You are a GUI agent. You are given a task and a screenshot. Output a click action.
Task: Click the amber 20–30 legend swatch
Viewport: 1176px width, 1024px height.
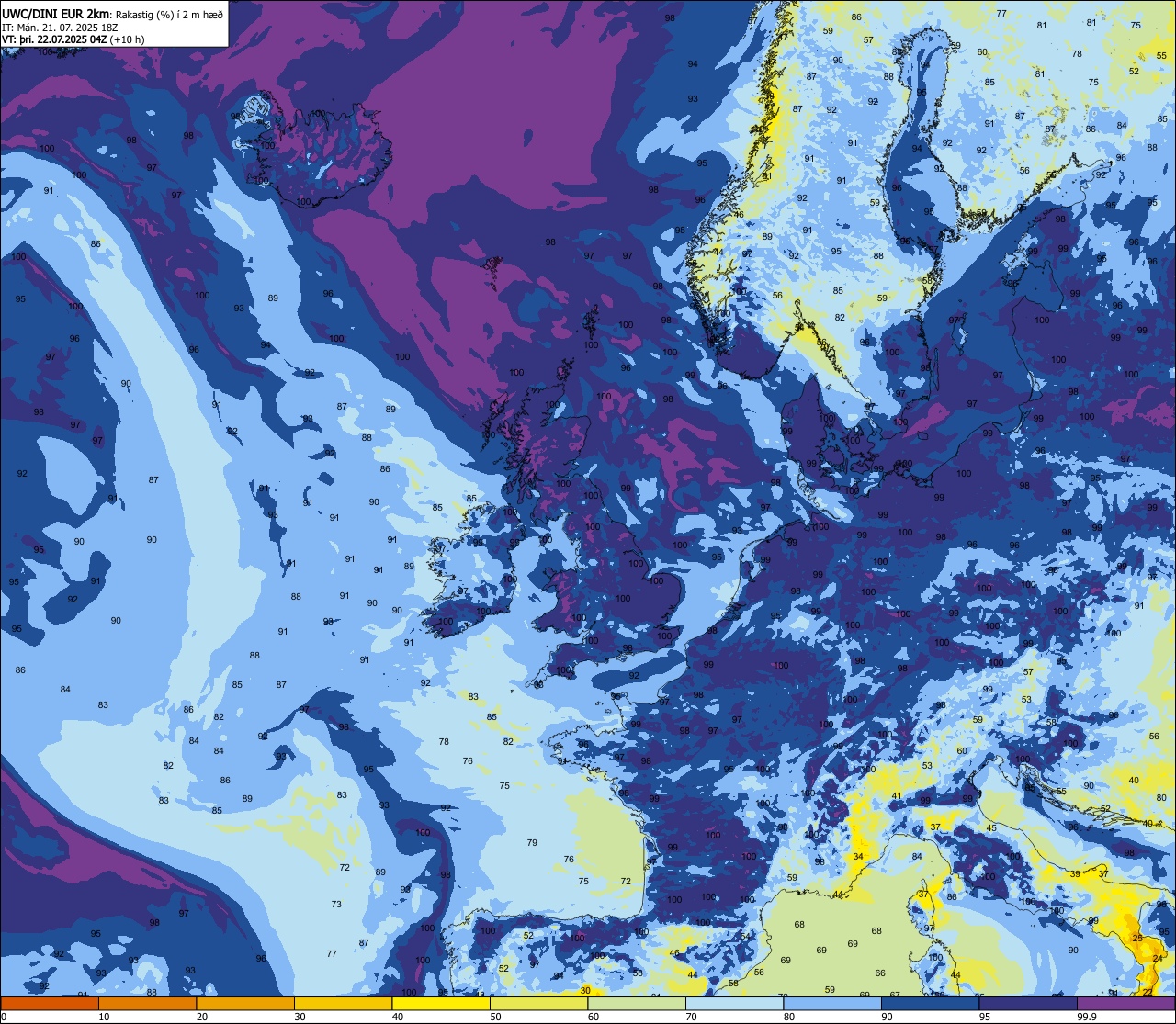coord(245,1003)
